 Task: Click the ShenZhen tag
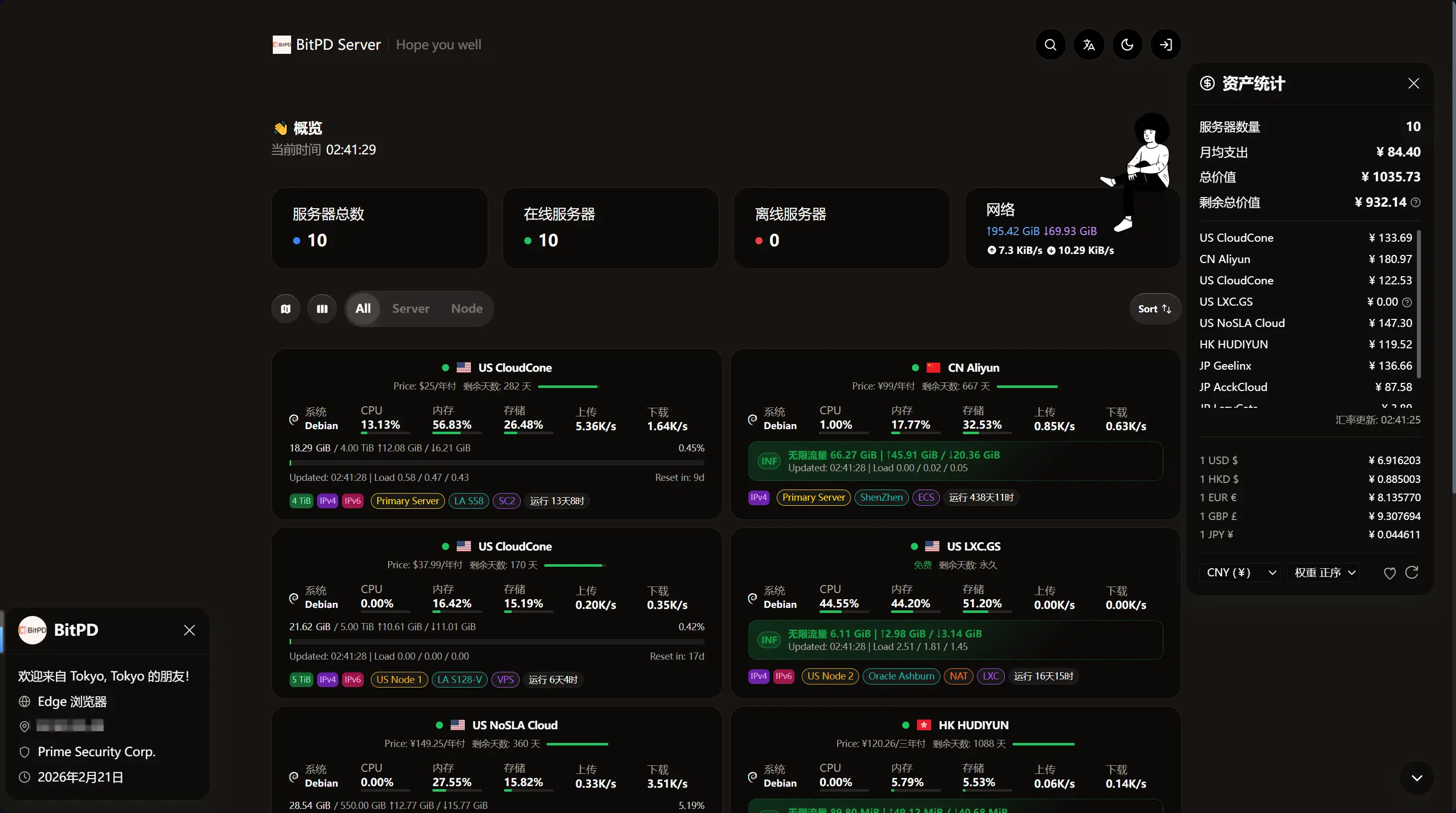(x=881, y=498)
